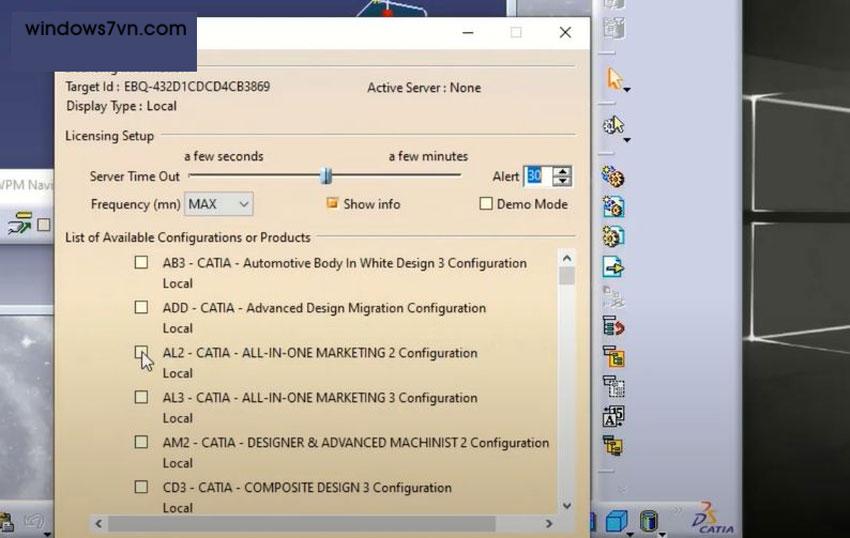Click the faded curved arrow icon at bottom-left

click(34, 522)
